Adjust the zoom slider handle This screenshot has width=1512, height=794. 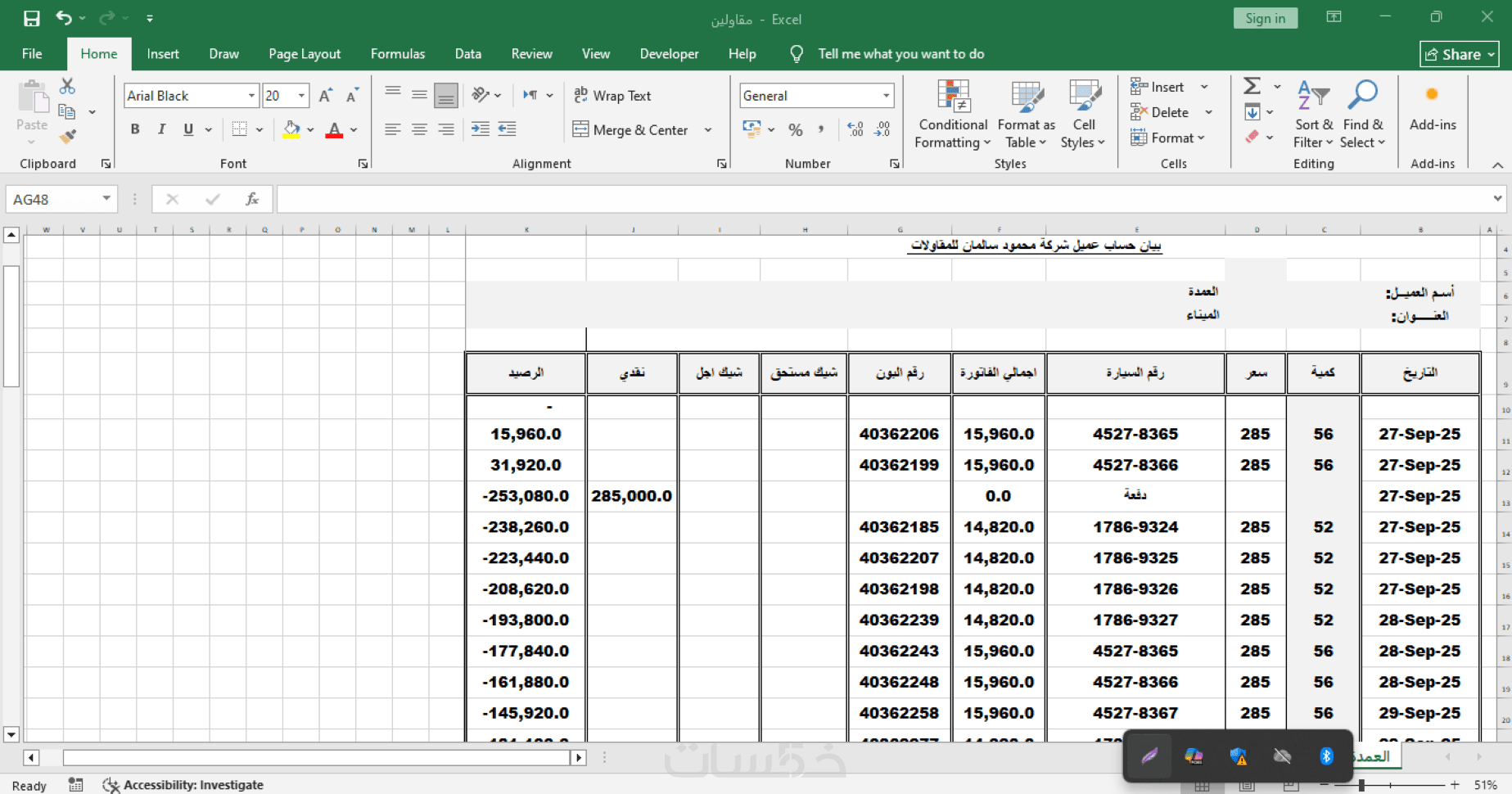coord(1361,785)
